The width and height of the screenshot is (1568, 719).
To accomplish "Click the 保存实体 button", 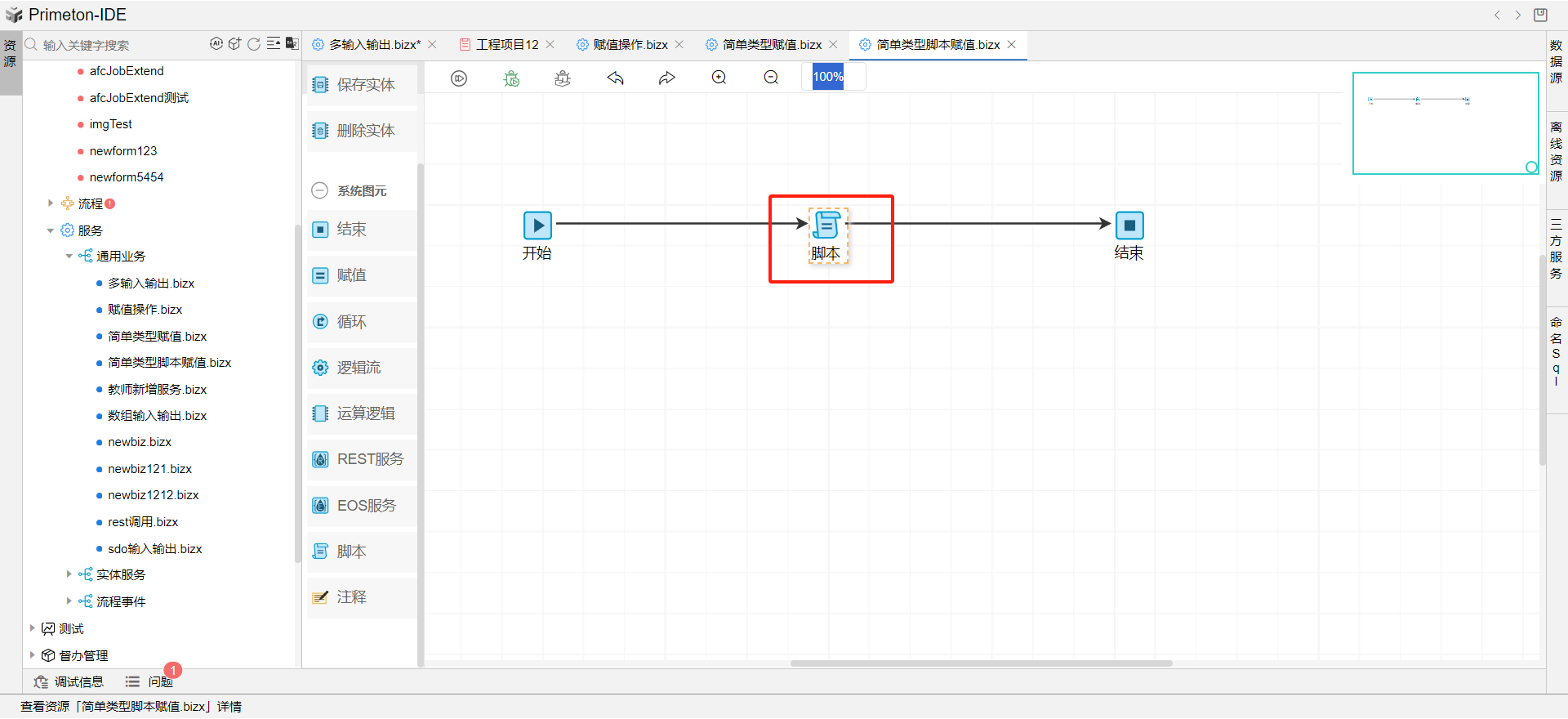I will pos(363,84).
